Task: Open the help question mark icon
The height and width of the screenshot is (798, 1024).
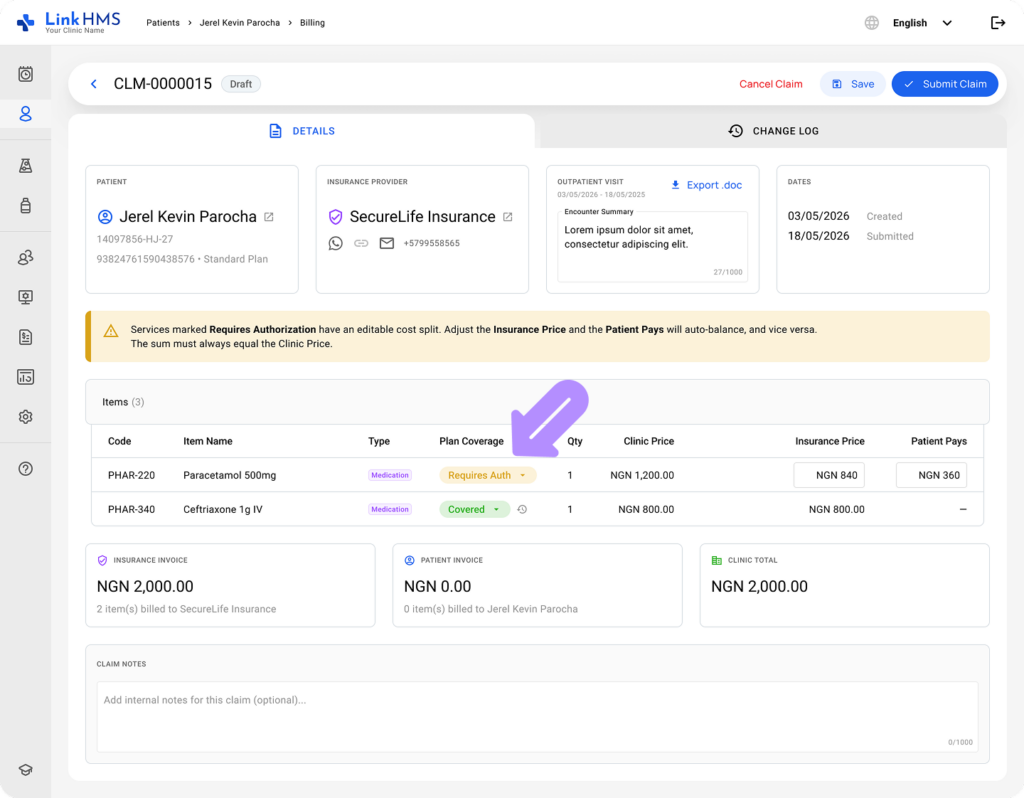Action: click(25, 469)
